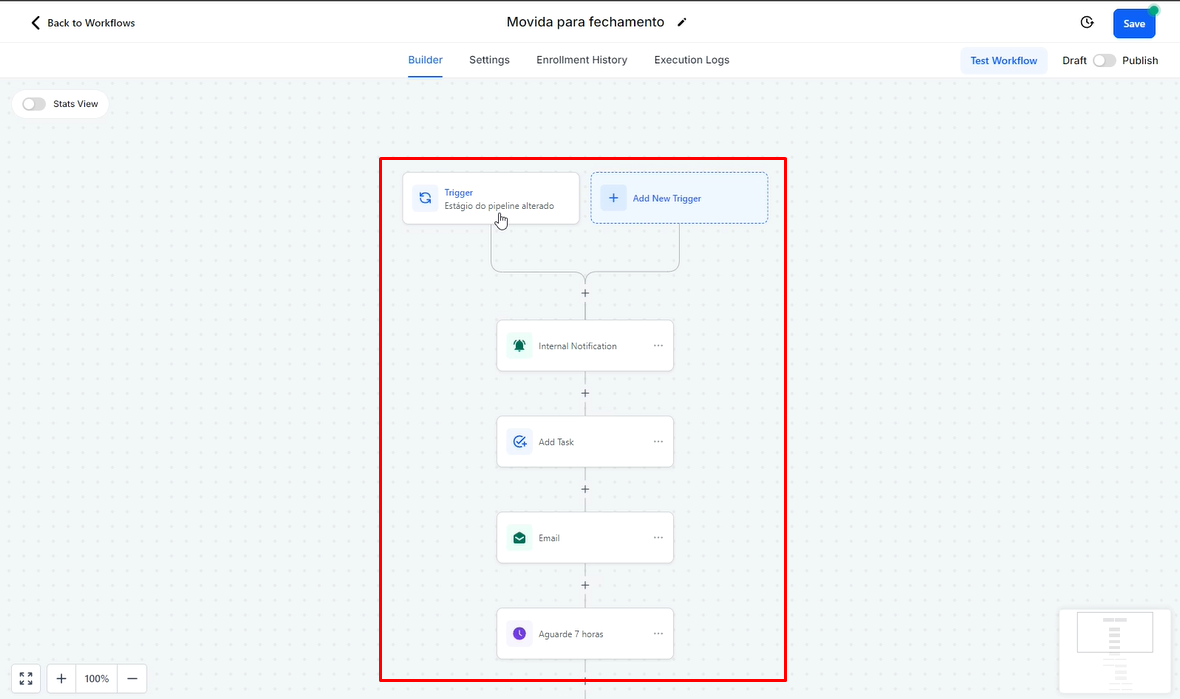Open the Enrollment History tab
This screenshot has height=699, width=1180.
[x=581, y=60]
